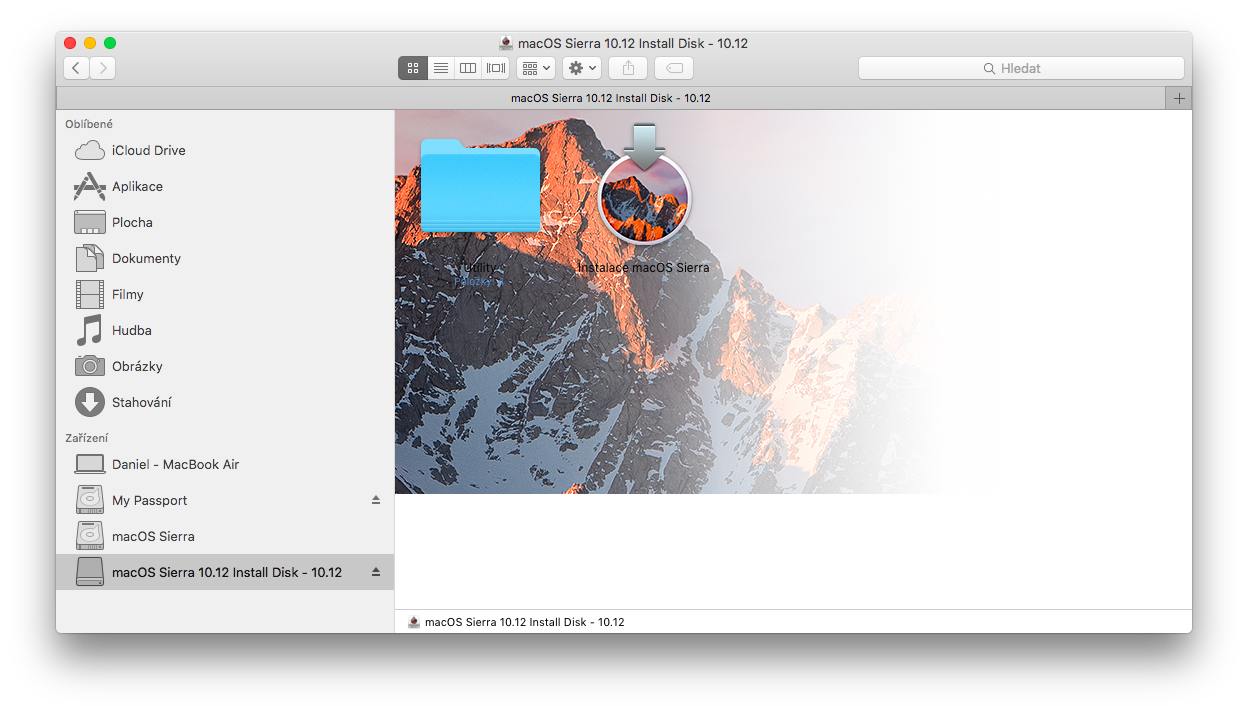Open iCloud Drive in sidebar

225,150
